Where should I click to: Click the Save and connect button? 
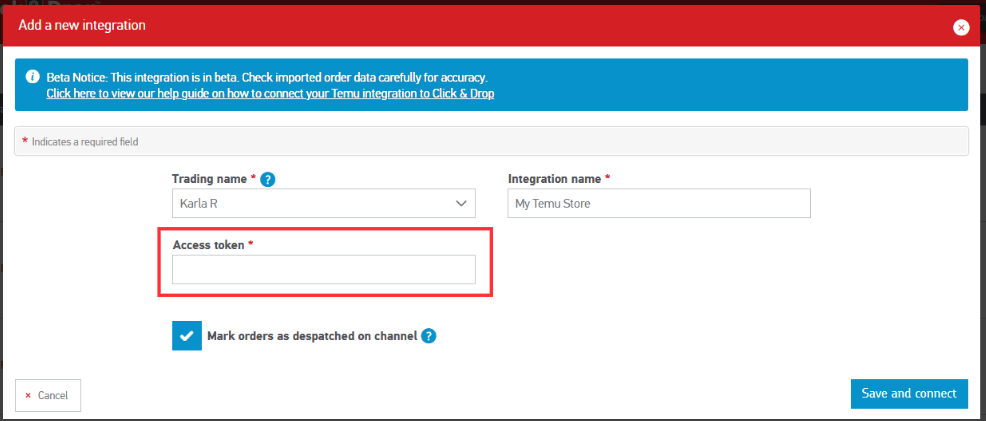pyautogui.click(x=908, y=394)
